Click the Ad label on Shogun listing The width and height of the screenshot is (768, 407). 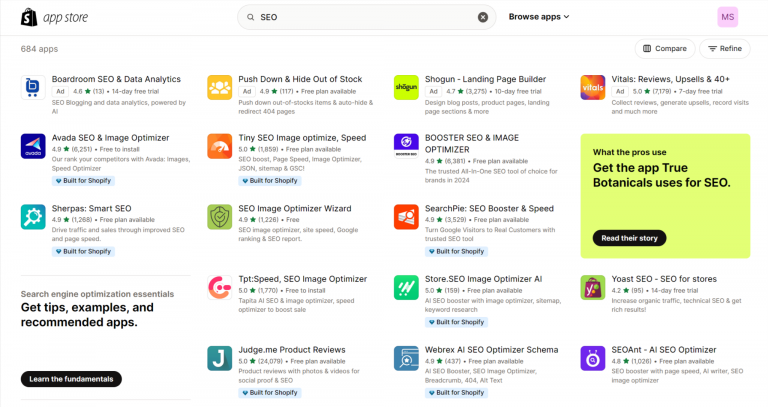[x=433, y=91]
